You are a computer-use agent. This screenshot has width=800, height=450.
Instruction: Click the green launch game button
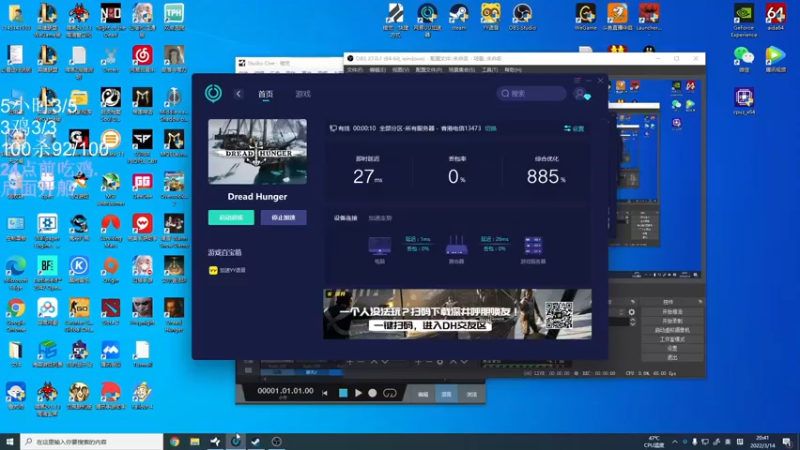pyautogui.click(x=231, y=217)
